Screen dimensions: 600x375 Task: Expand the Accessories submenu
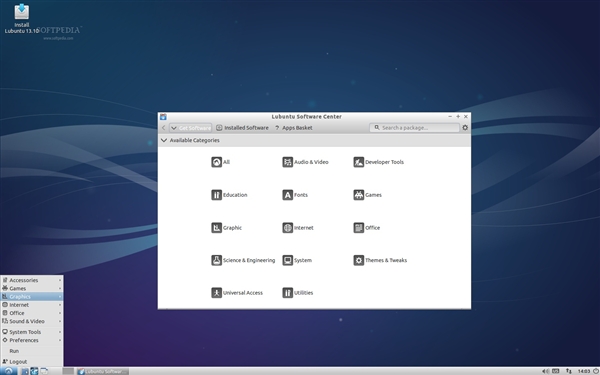point(32,280)
